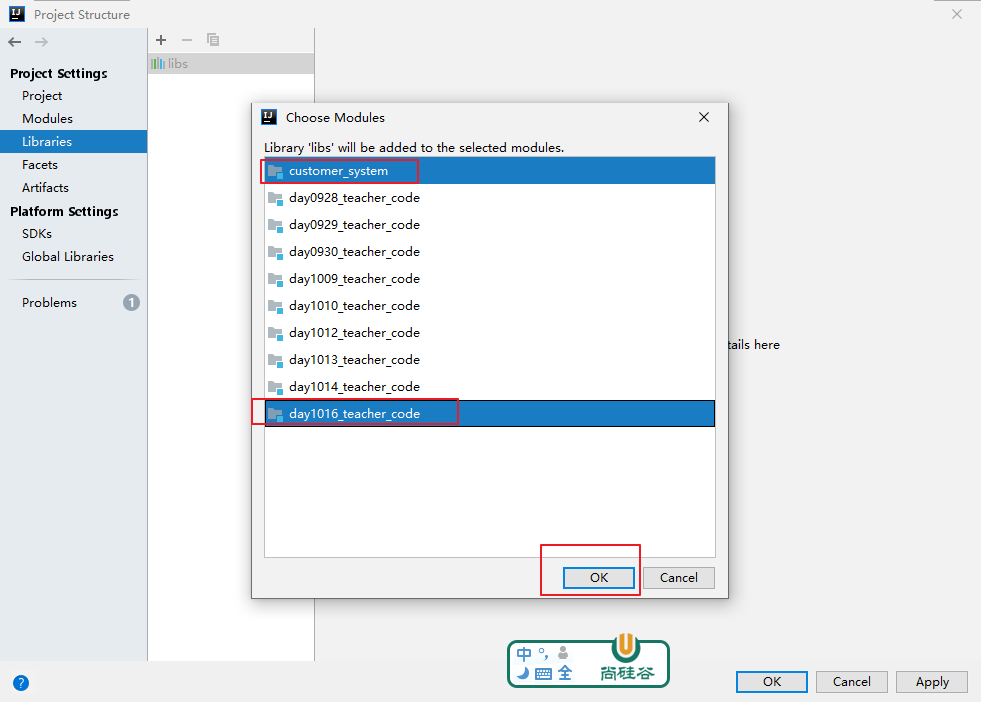Click Apply in Project Structure
981x702 pixels.
932,682
